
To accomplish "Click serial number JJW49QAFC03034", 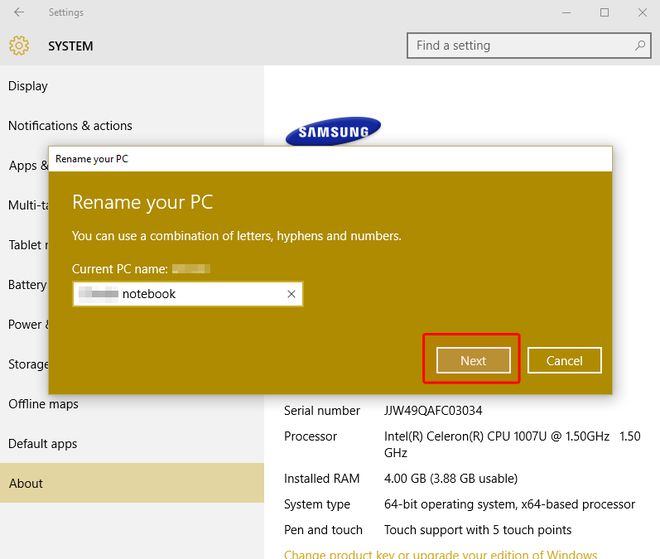I will (433, 410).
